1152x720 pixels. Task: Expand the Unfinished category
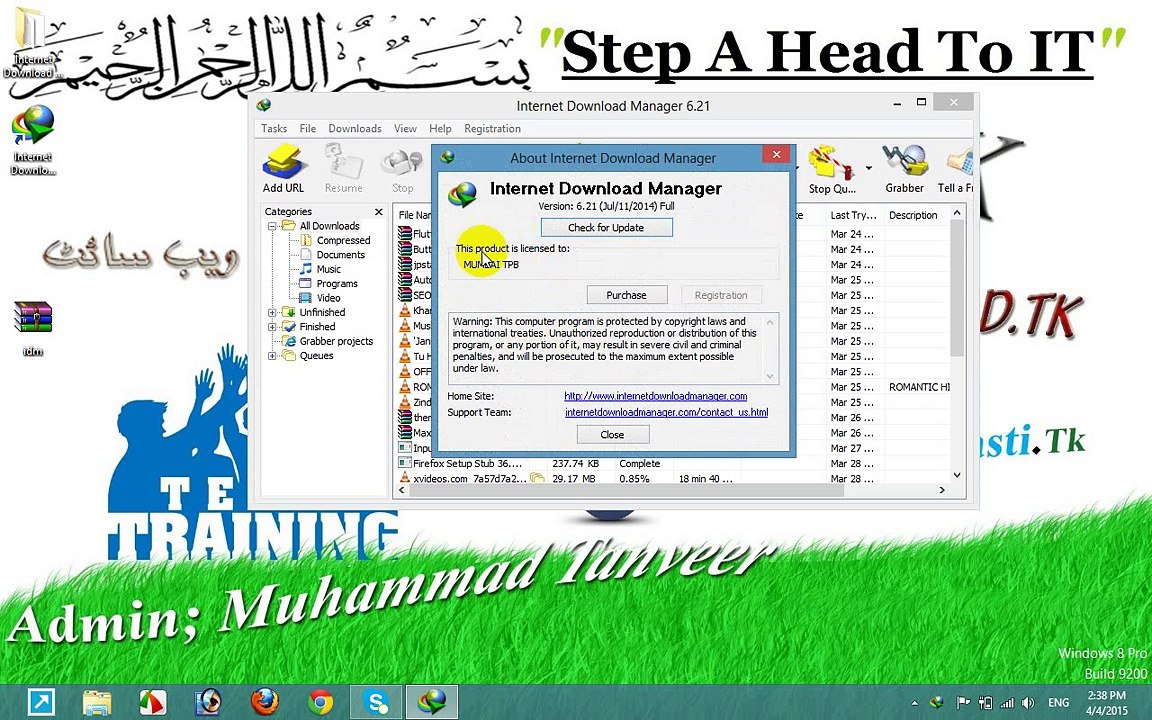click(272, 312)
